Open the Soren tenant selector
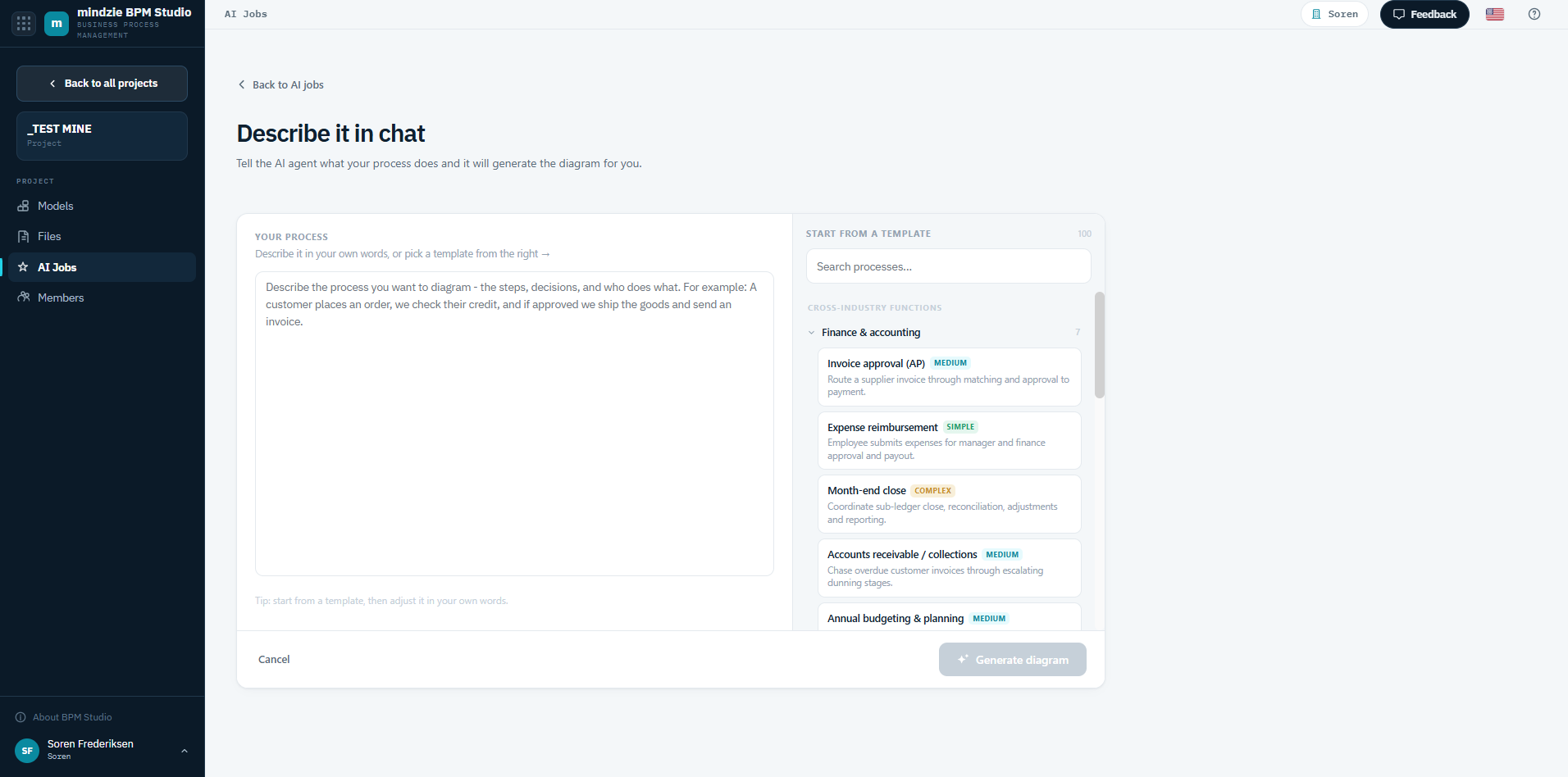The image size is (1568, 777). [x=1334, y=14]
